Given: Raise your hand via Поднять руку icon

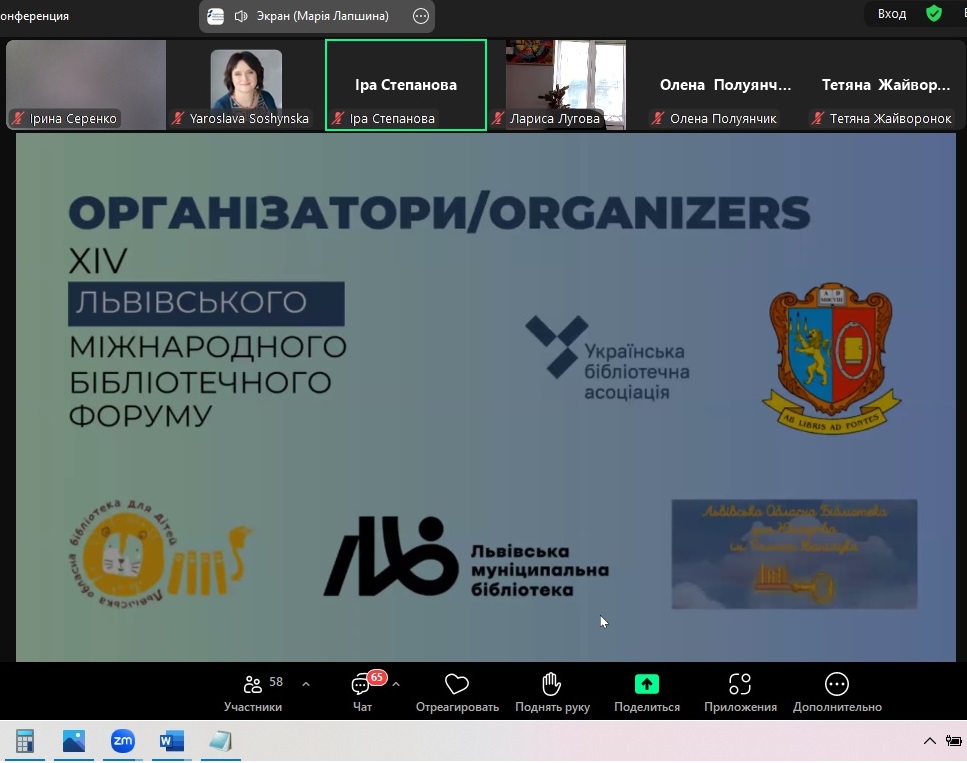Looking at the screenshot, I should [x=550, y=684].
